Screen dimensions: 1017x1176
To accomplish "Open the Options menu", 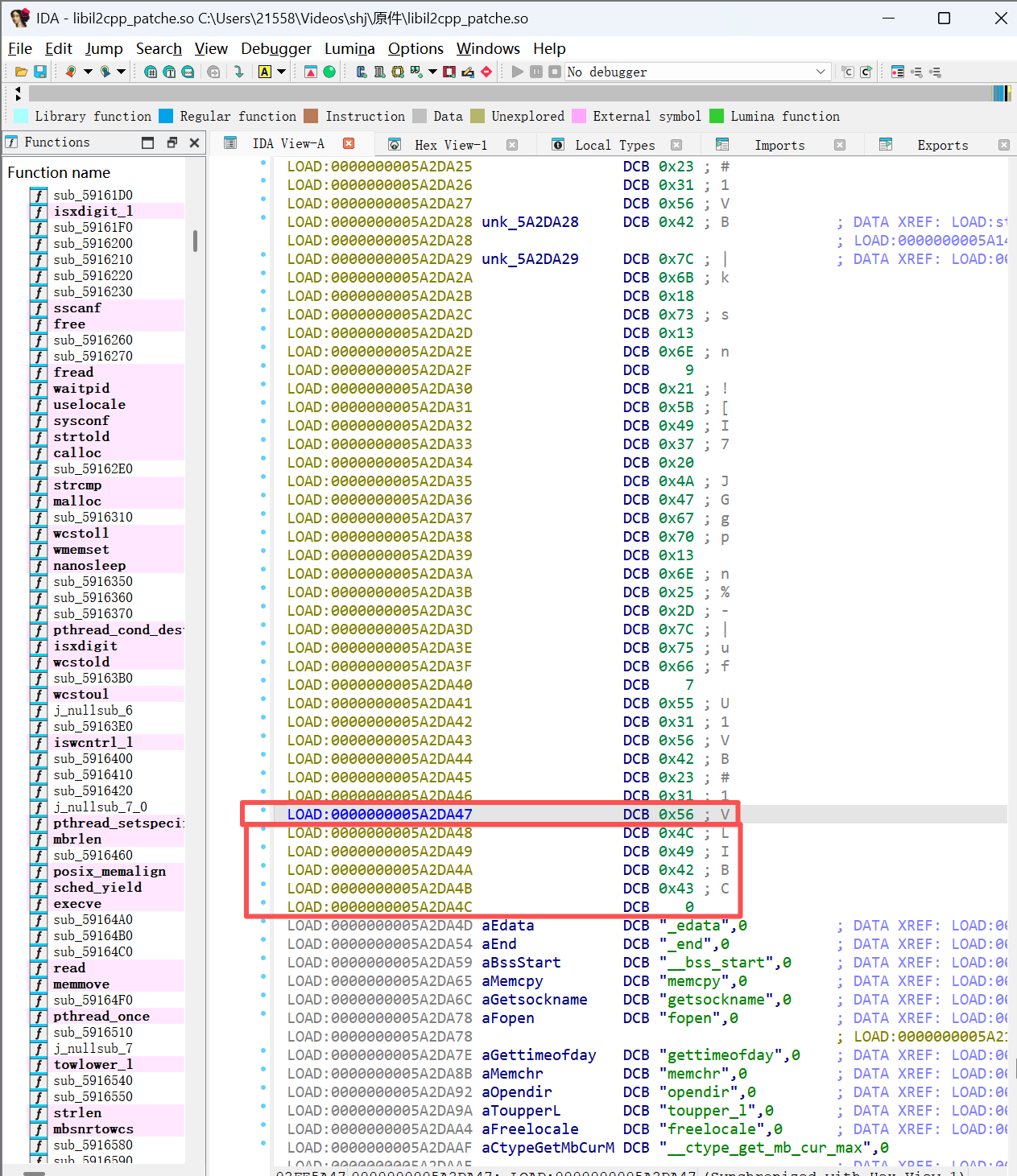I will pyautogui.click(x=415, y=48).
